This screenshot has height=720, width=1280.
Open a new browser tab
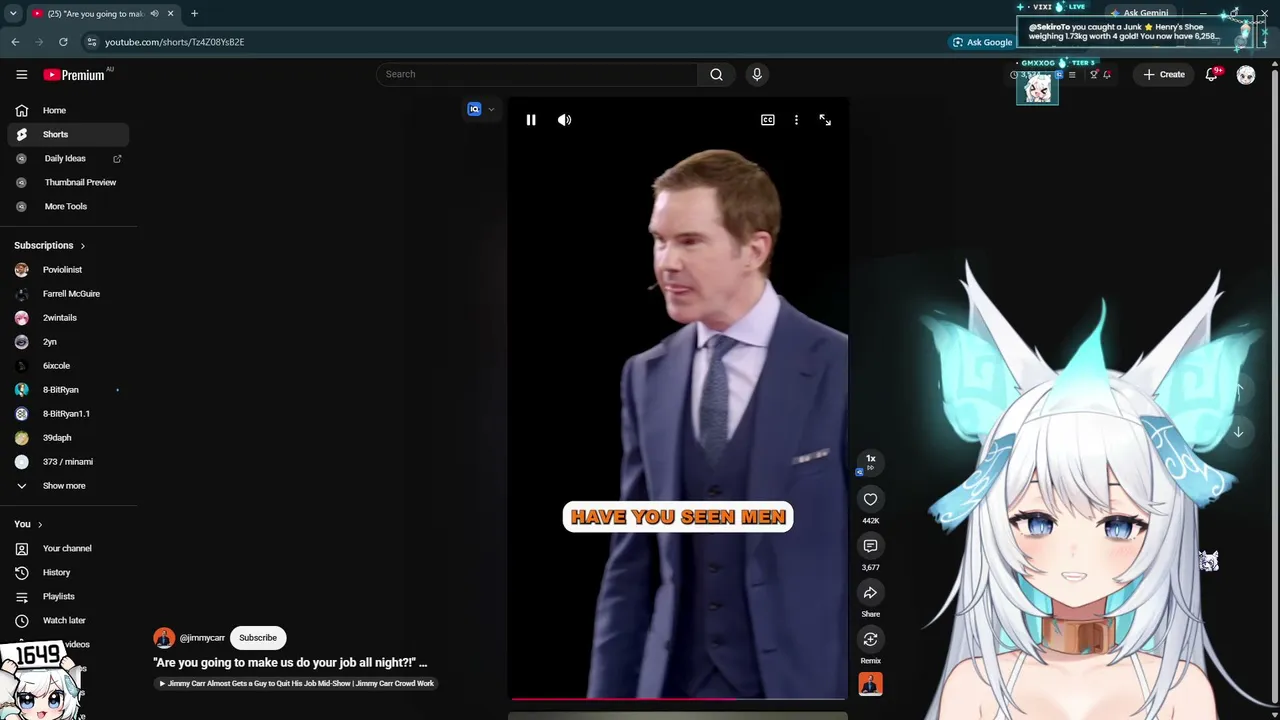pos(194,14)
